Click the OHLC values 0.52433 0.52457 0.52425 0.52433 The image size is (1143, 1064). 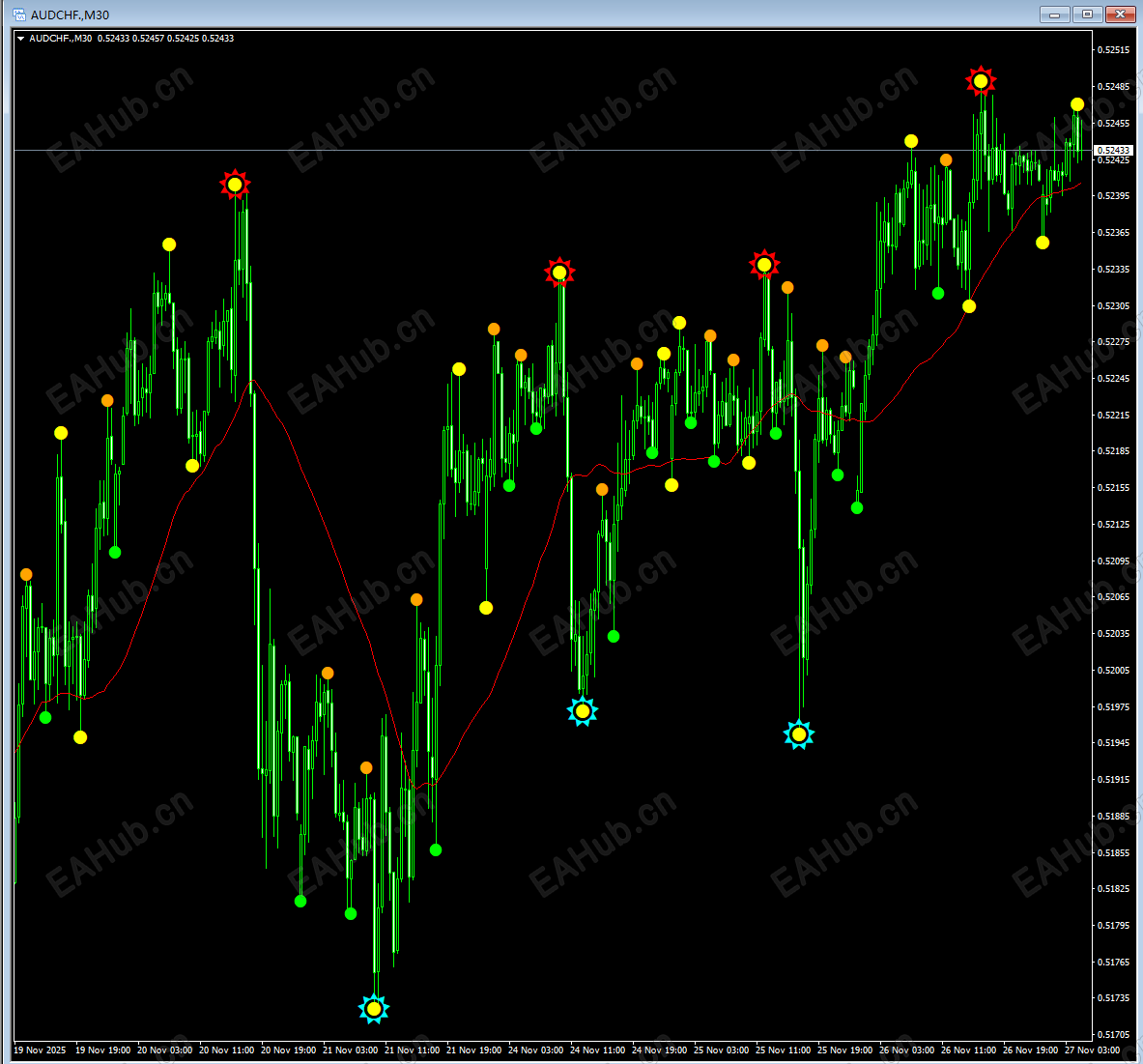[165, 39]
